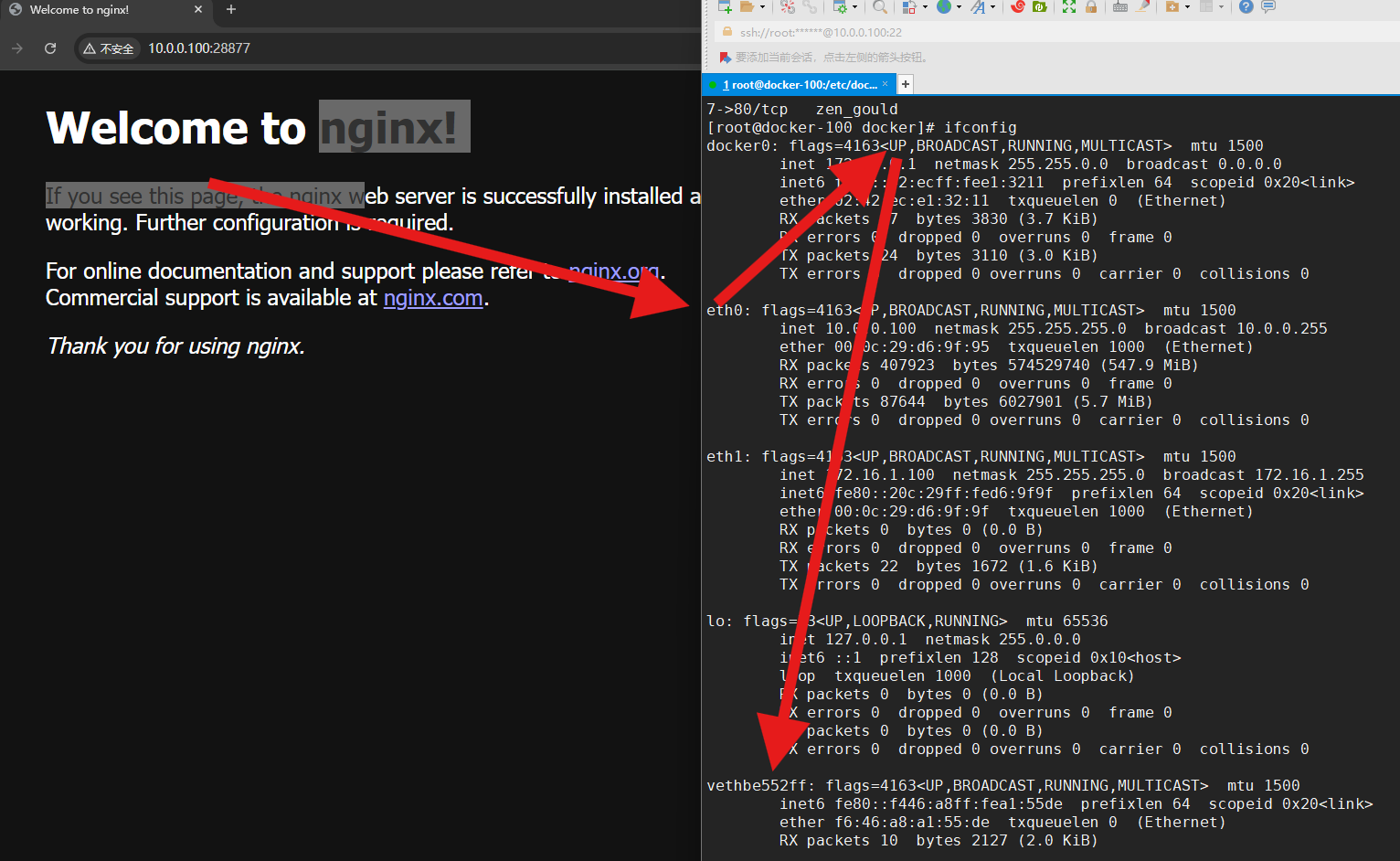Select the Welcome to nginx! browser tab

(106, 10)
